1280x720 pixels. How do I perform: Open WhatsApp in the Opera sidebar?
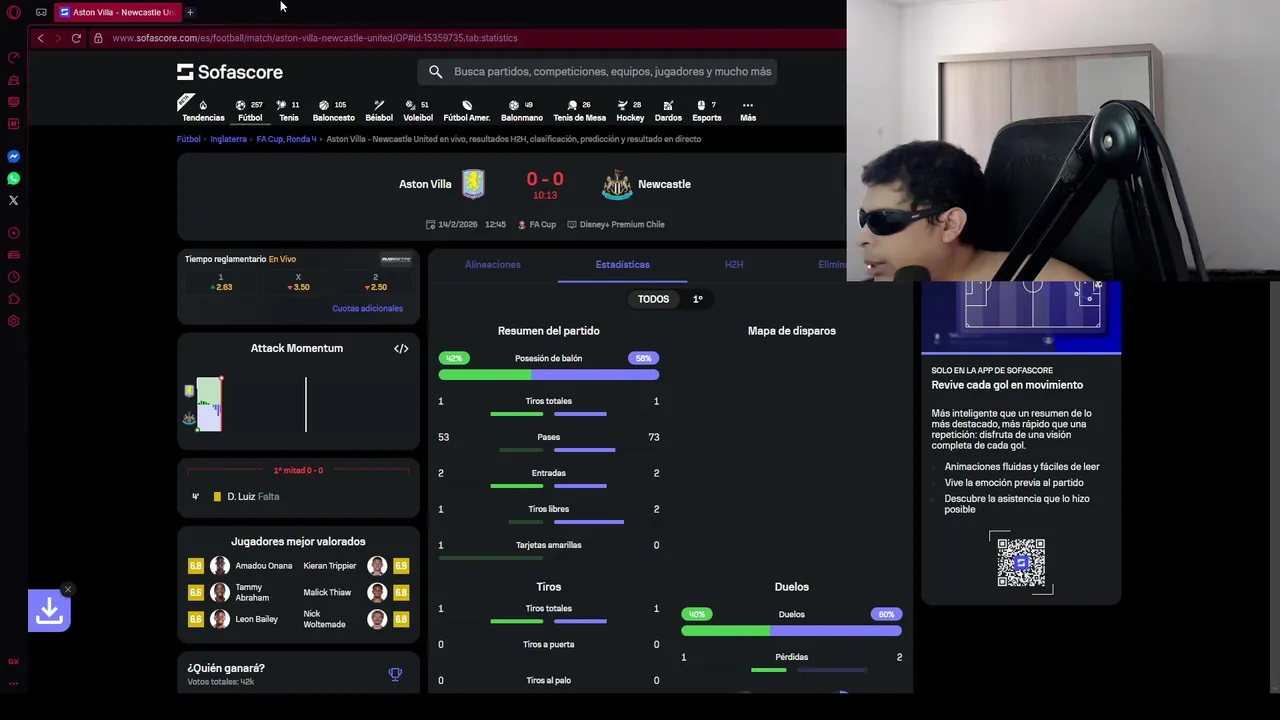(x=13, y=179)
